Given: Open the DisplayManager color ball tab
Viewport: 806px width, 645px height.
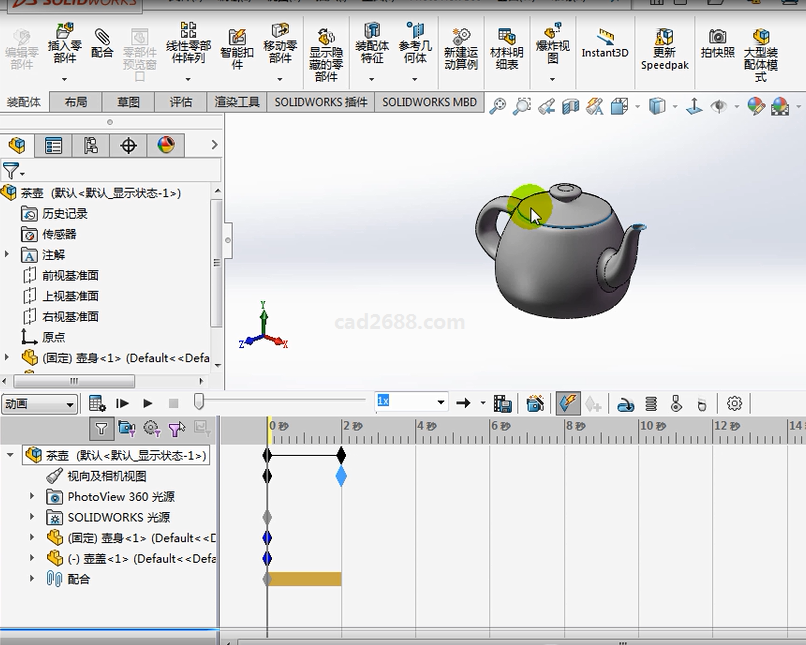Looking at the screenshot, I should tap(166, 146).
